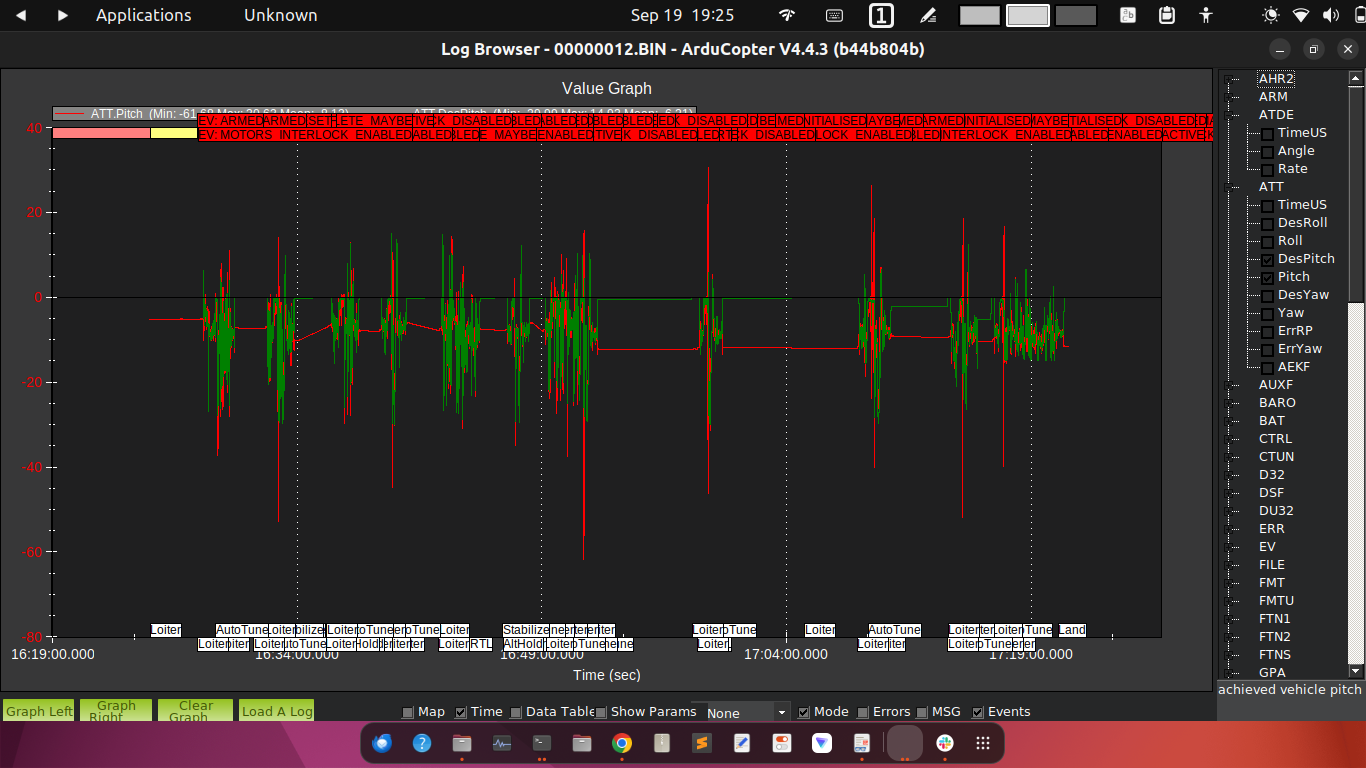This screenshot has width=1366, height=768.
Task: Click the date and time in the top bar
Action: (x=683, y=15)
